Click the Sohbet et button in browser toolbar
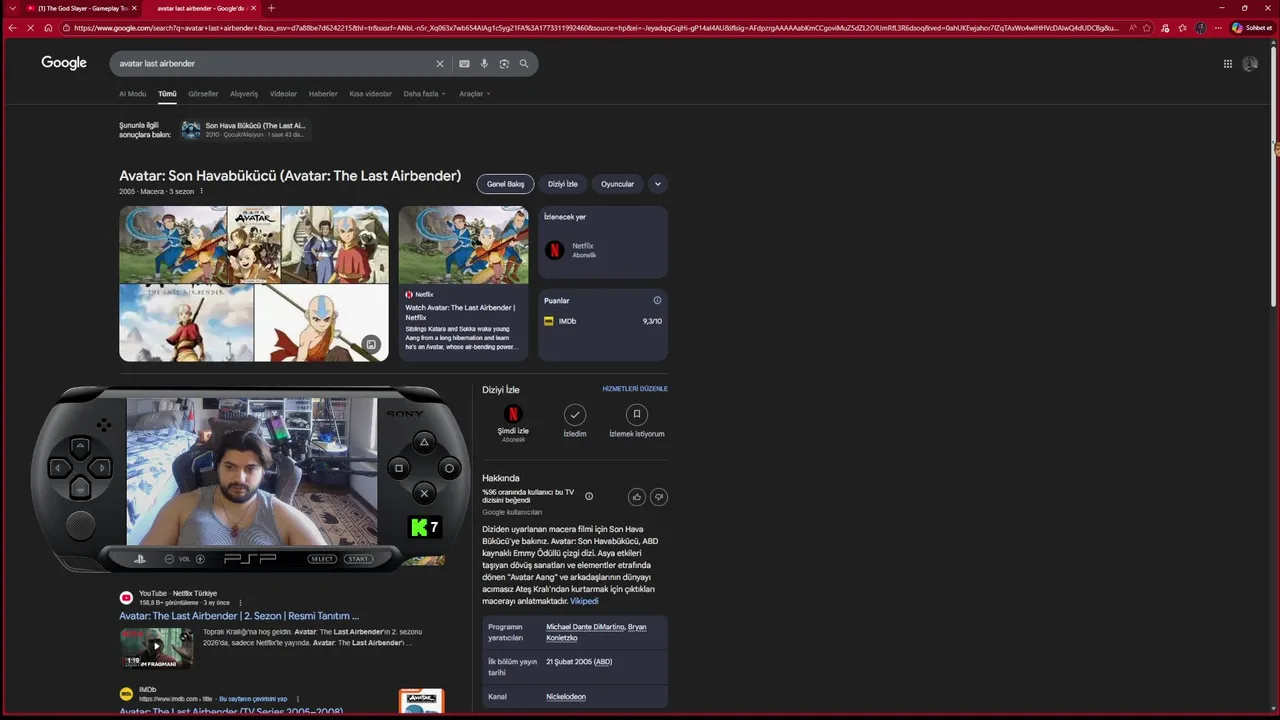 pos(1251,28)
